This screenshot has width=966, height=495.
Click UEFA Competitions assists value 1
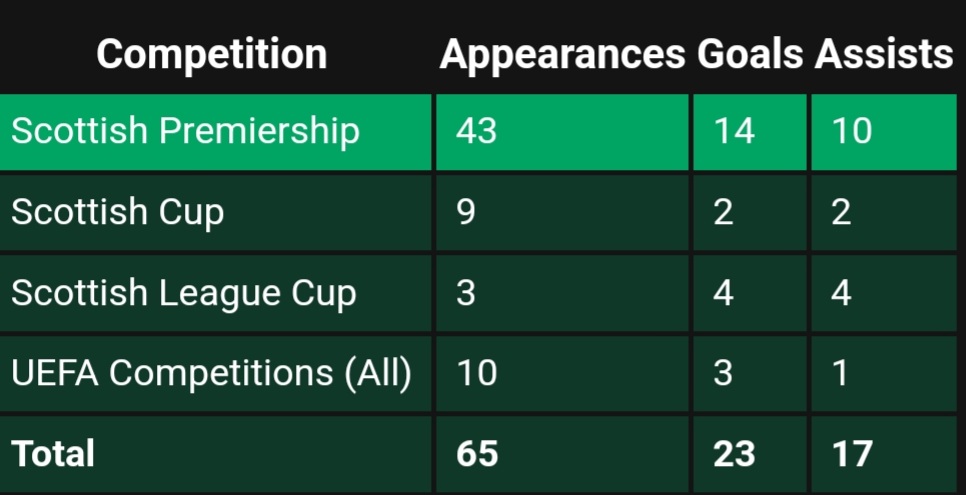coord(840,374)
